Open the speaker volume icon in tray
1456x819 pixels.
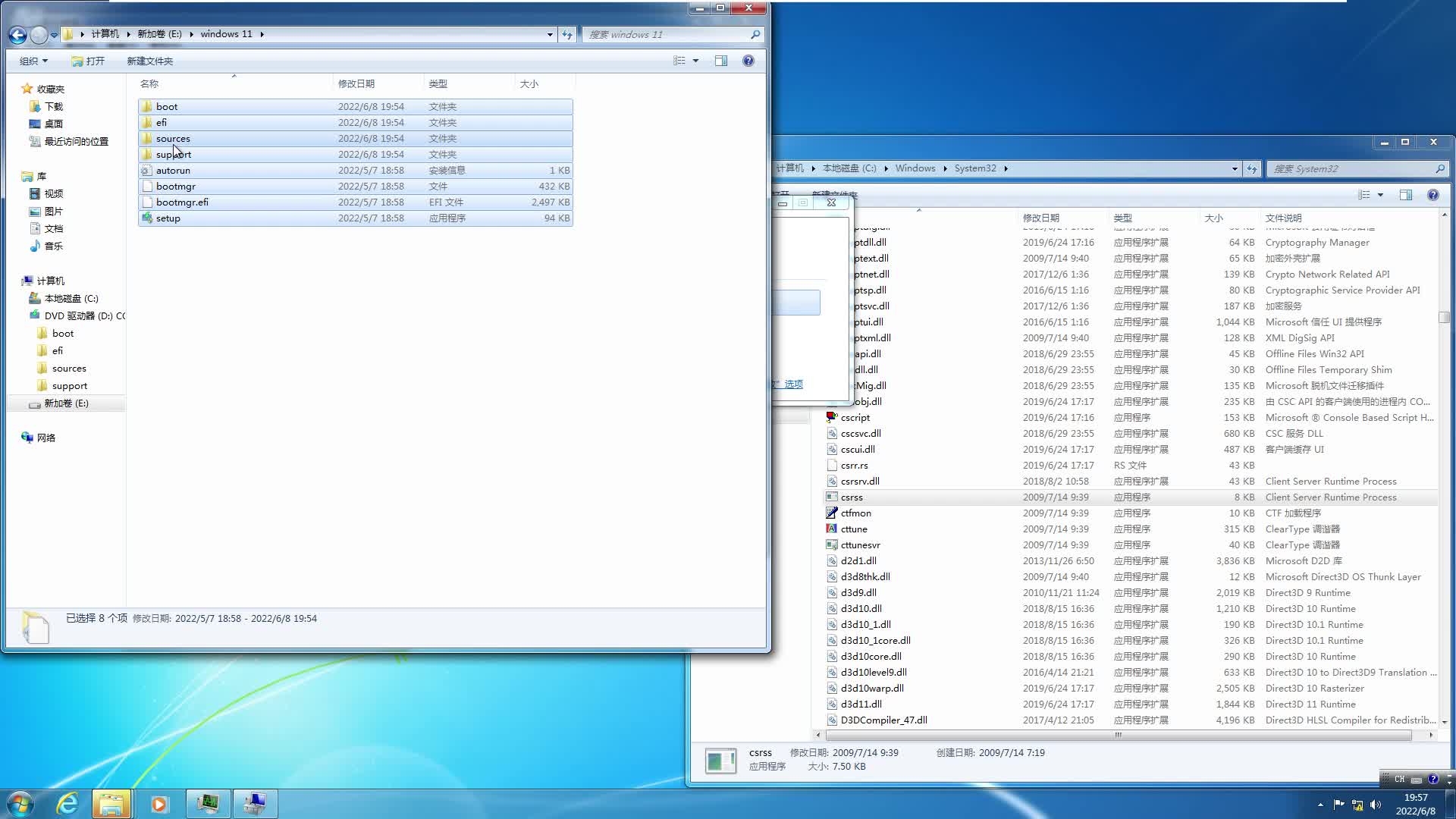tap(1376, 805)
